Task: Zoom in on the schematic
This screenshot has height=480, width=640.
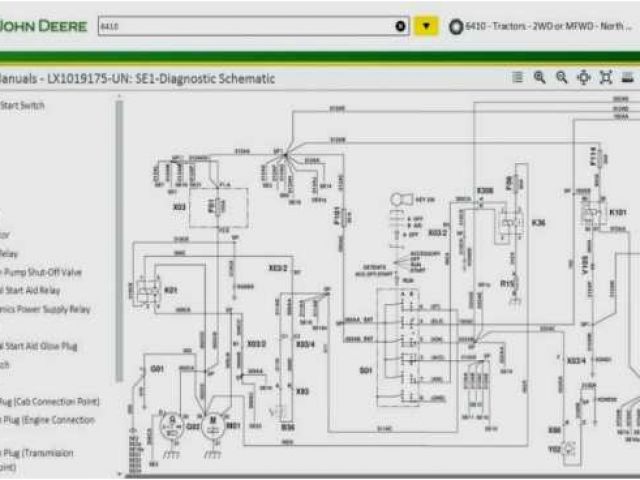Action: coord(540,77)
